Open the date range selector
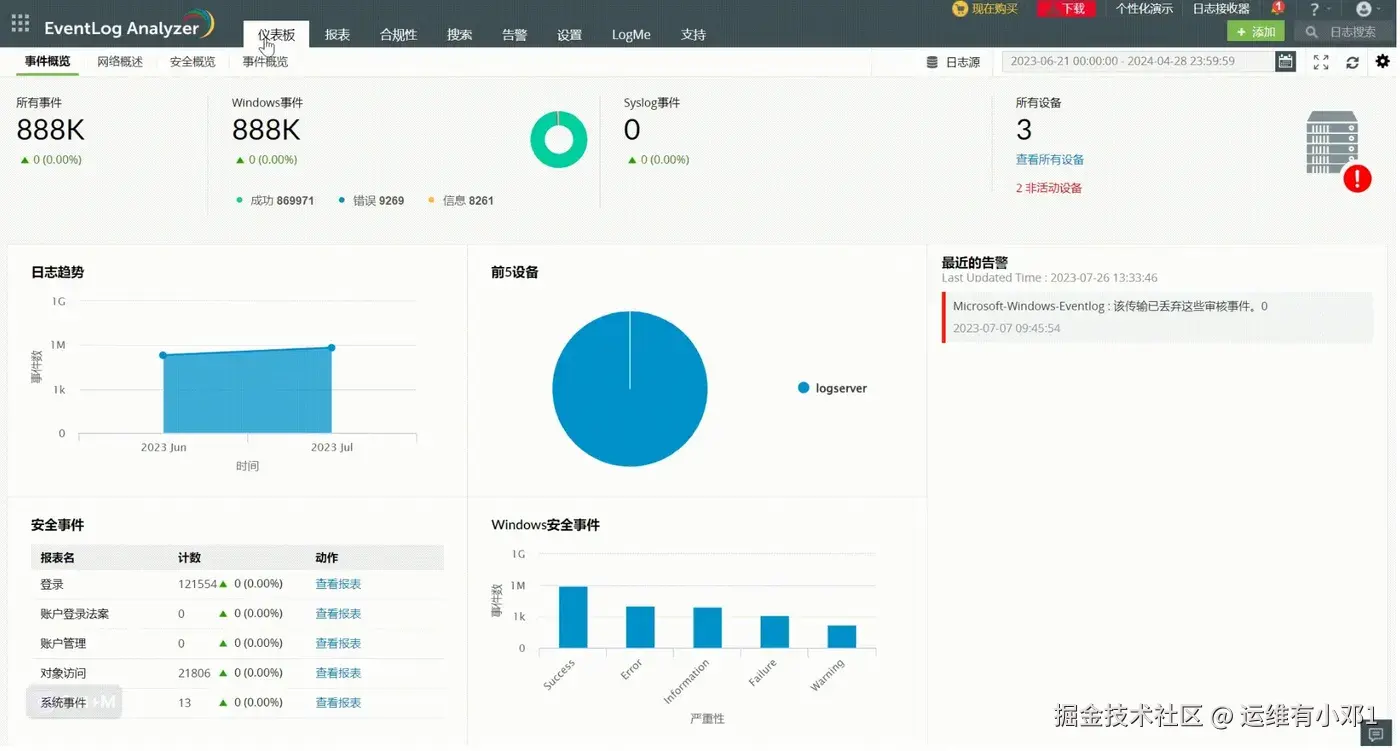This screenshot has height=751, width=1400. pyautogui.click(x=1135, y=61)
